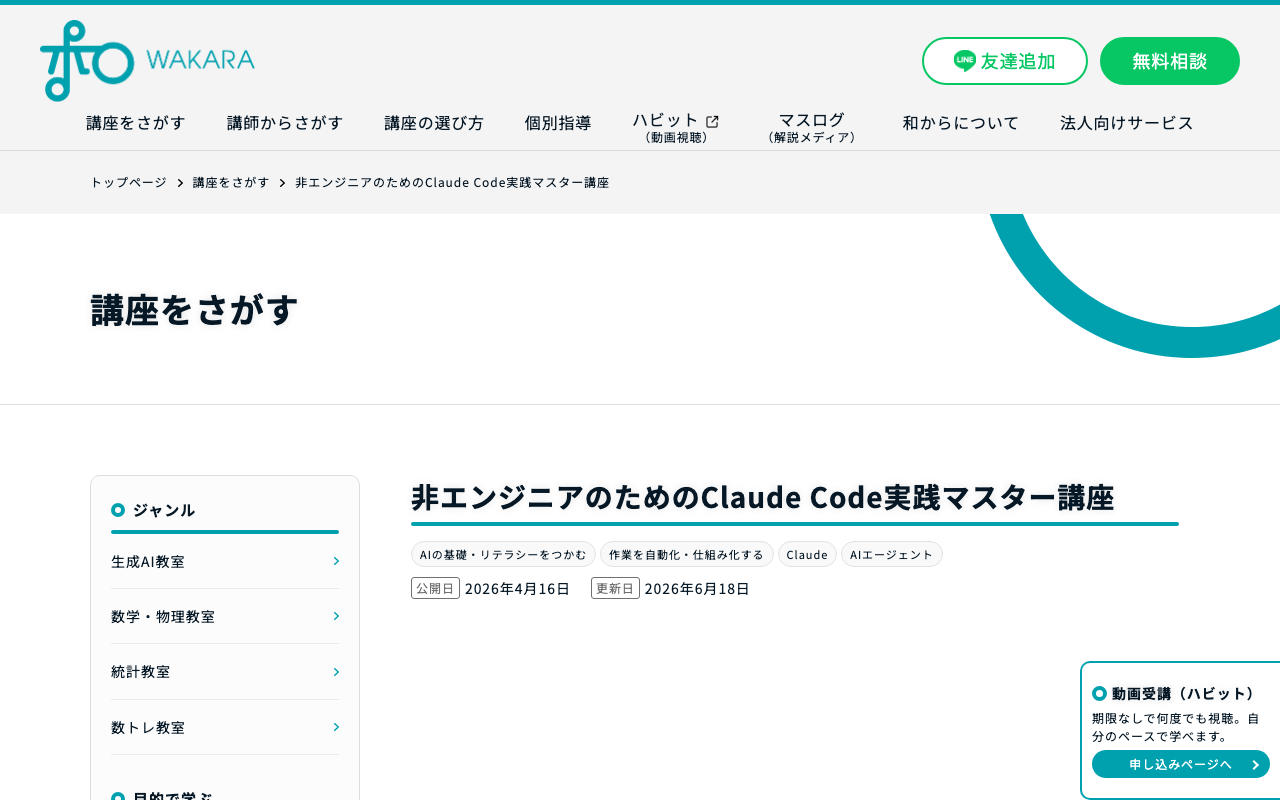Click the AIエージェント tag
This screenshot has height=800, width=1280.
click(x=891, y=554)
